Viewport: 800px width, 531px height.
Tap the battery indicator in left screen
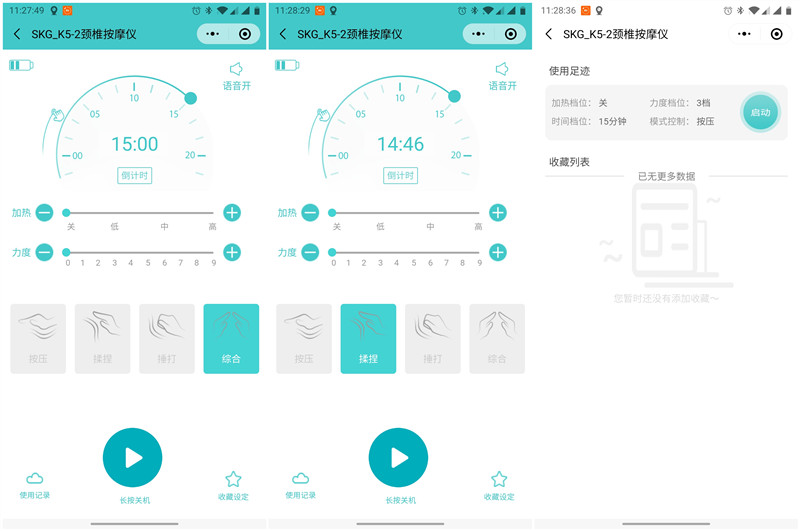[21, 65]
